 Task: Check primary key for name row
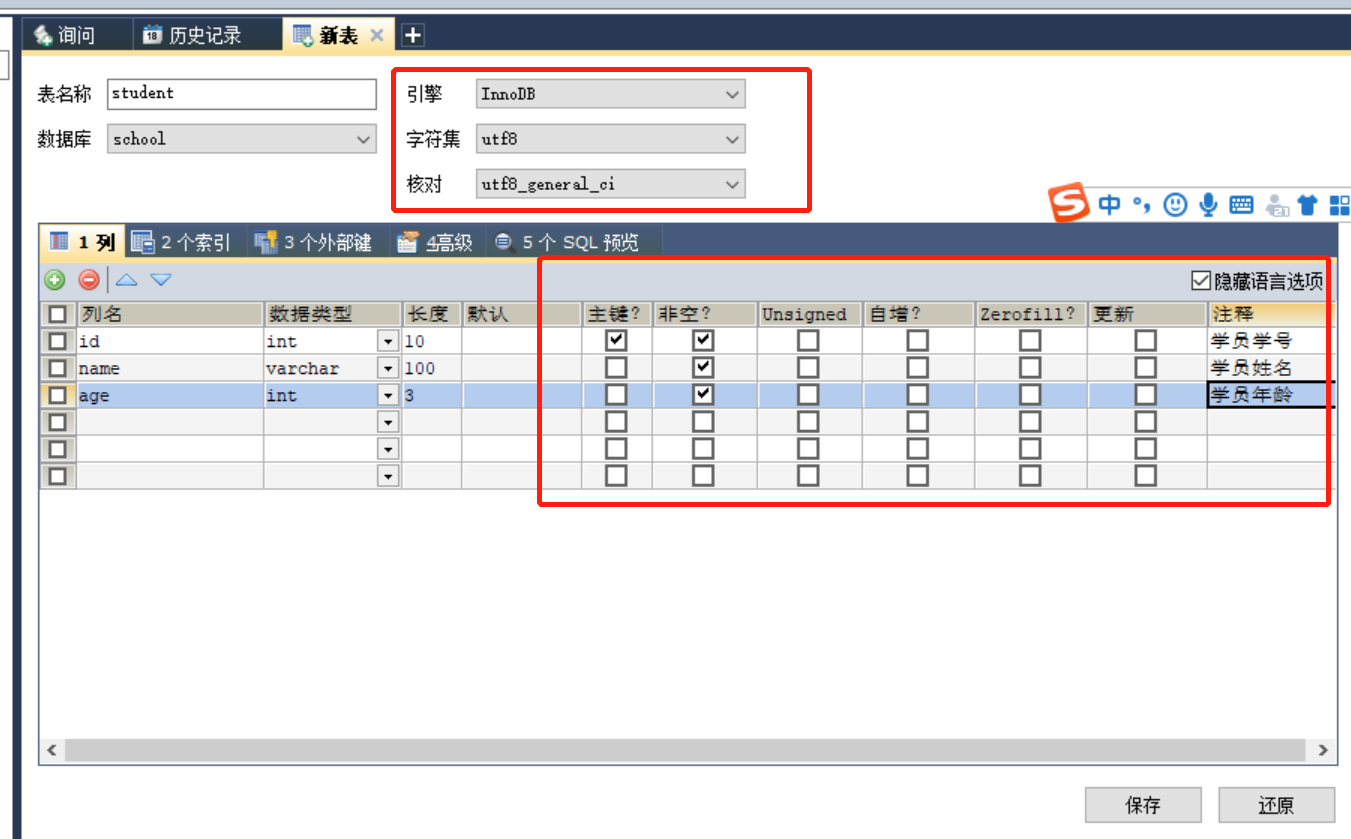tap(617, 368)
